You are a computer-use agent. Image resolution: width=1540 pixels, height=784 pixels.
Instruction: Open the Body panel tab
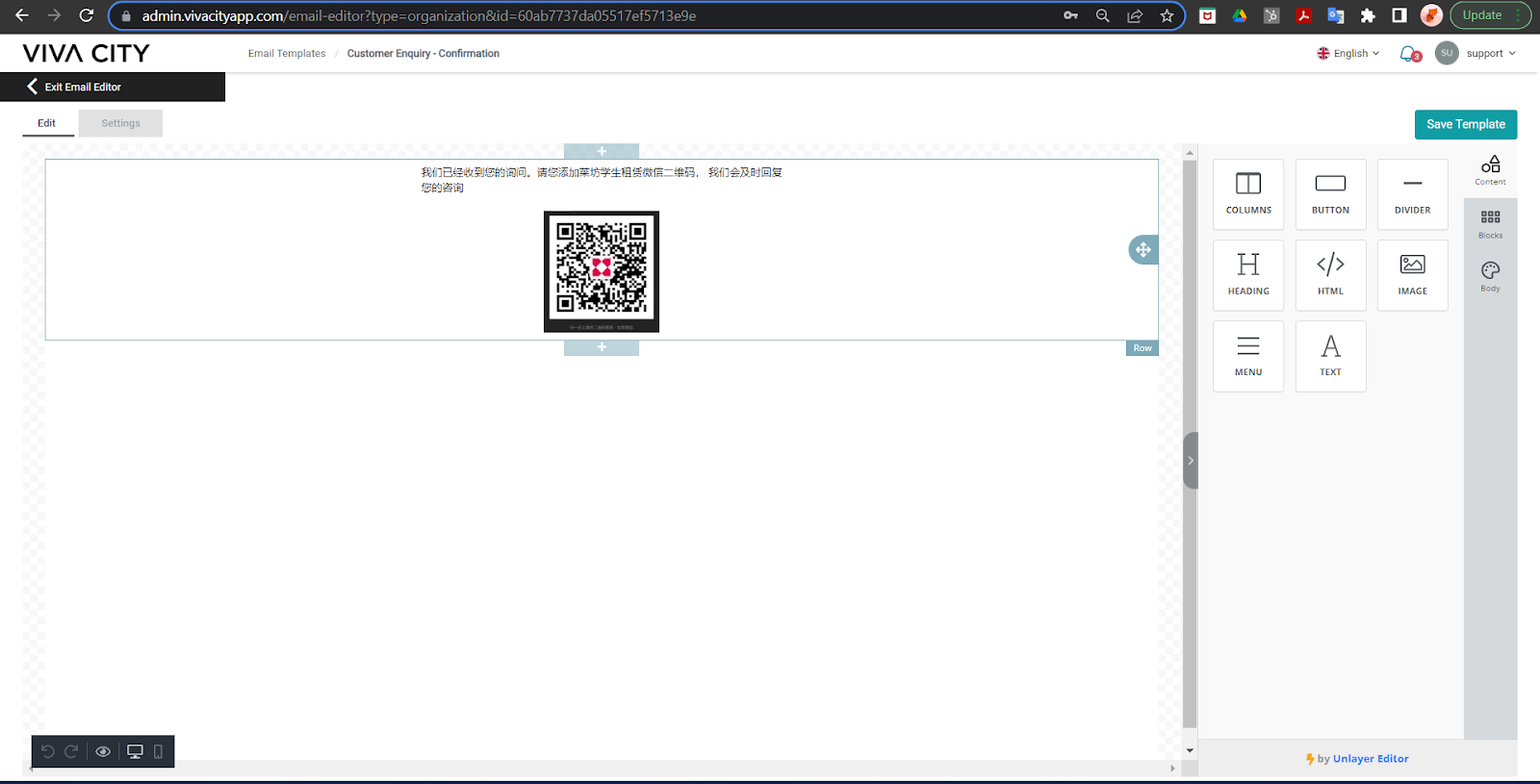point(1490,277)
